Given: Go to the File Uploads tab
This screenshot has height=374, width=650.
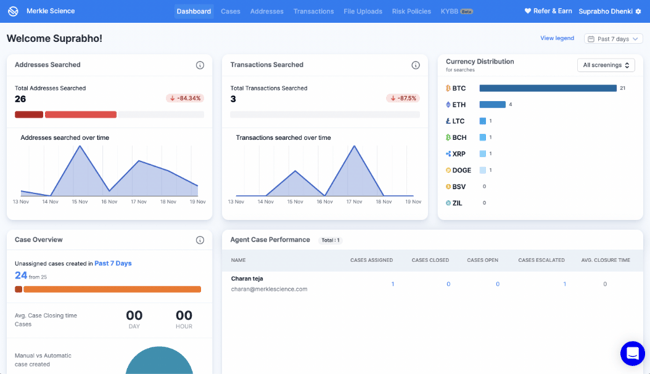Looking at the screenshot, I should click(363, 11).
